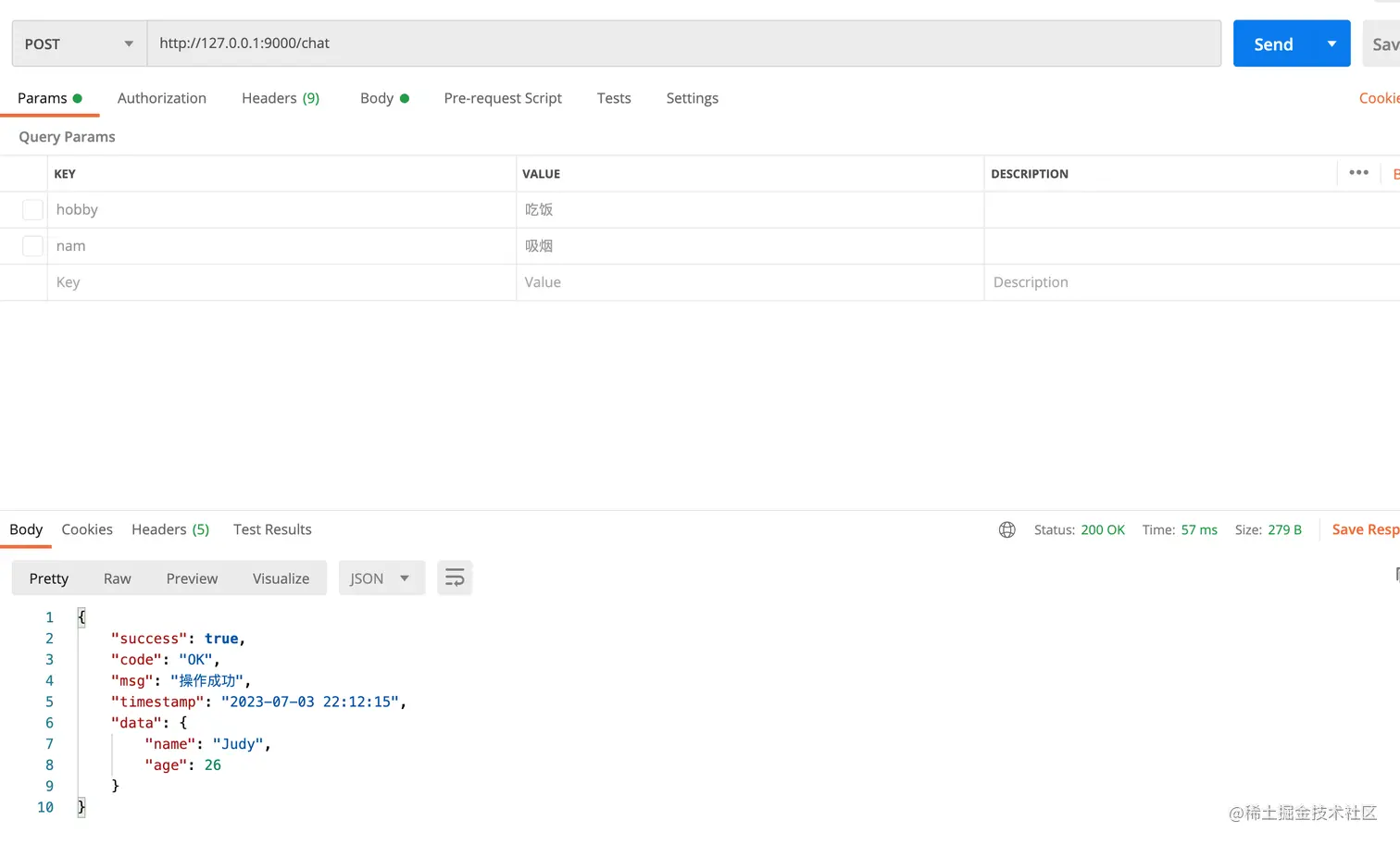Select the response Body tab
Screen dimensions: 1400x845
26,529
